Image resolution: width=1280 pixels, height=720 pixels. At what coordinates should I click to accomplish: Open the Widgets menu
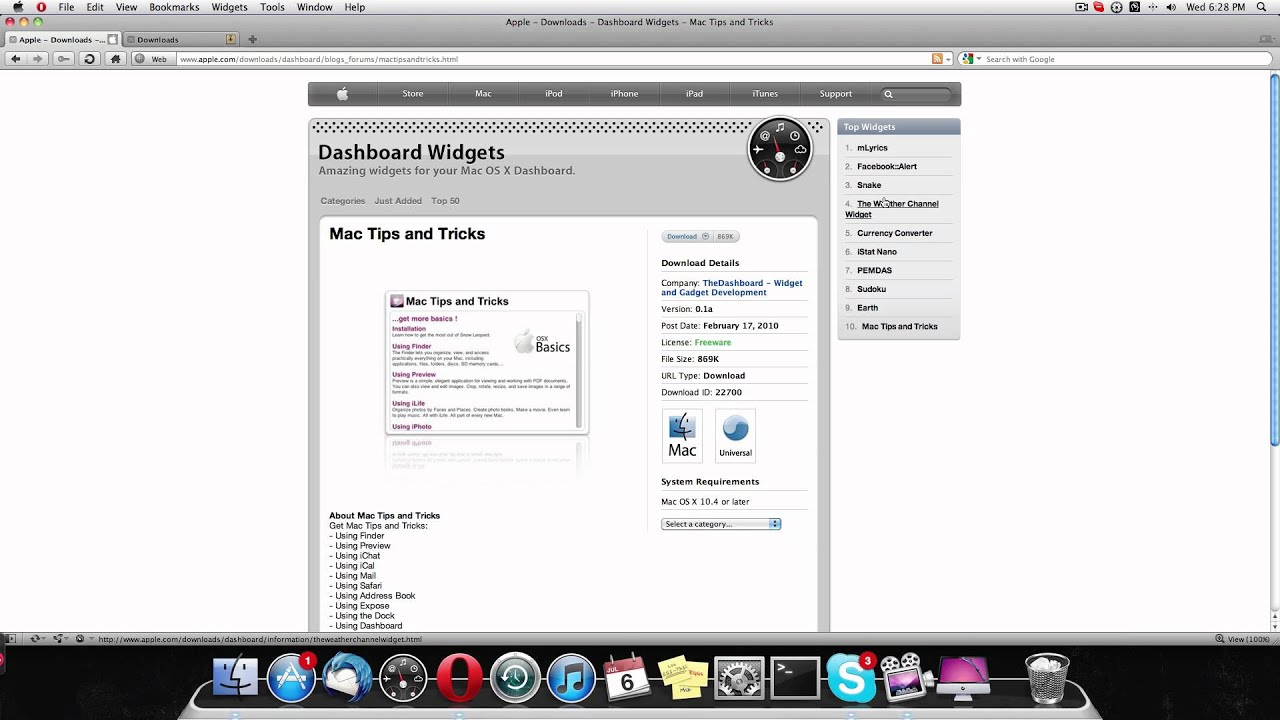(229, 7)
